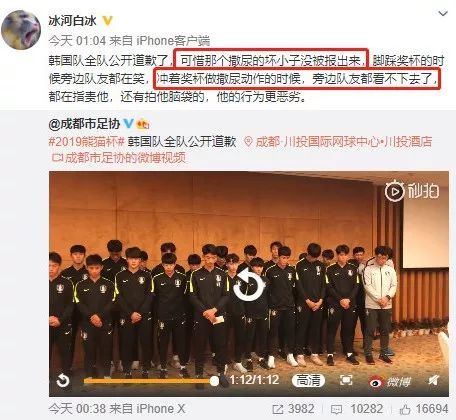Click blue verified badge beside 成都市足协

click(128, 124)
